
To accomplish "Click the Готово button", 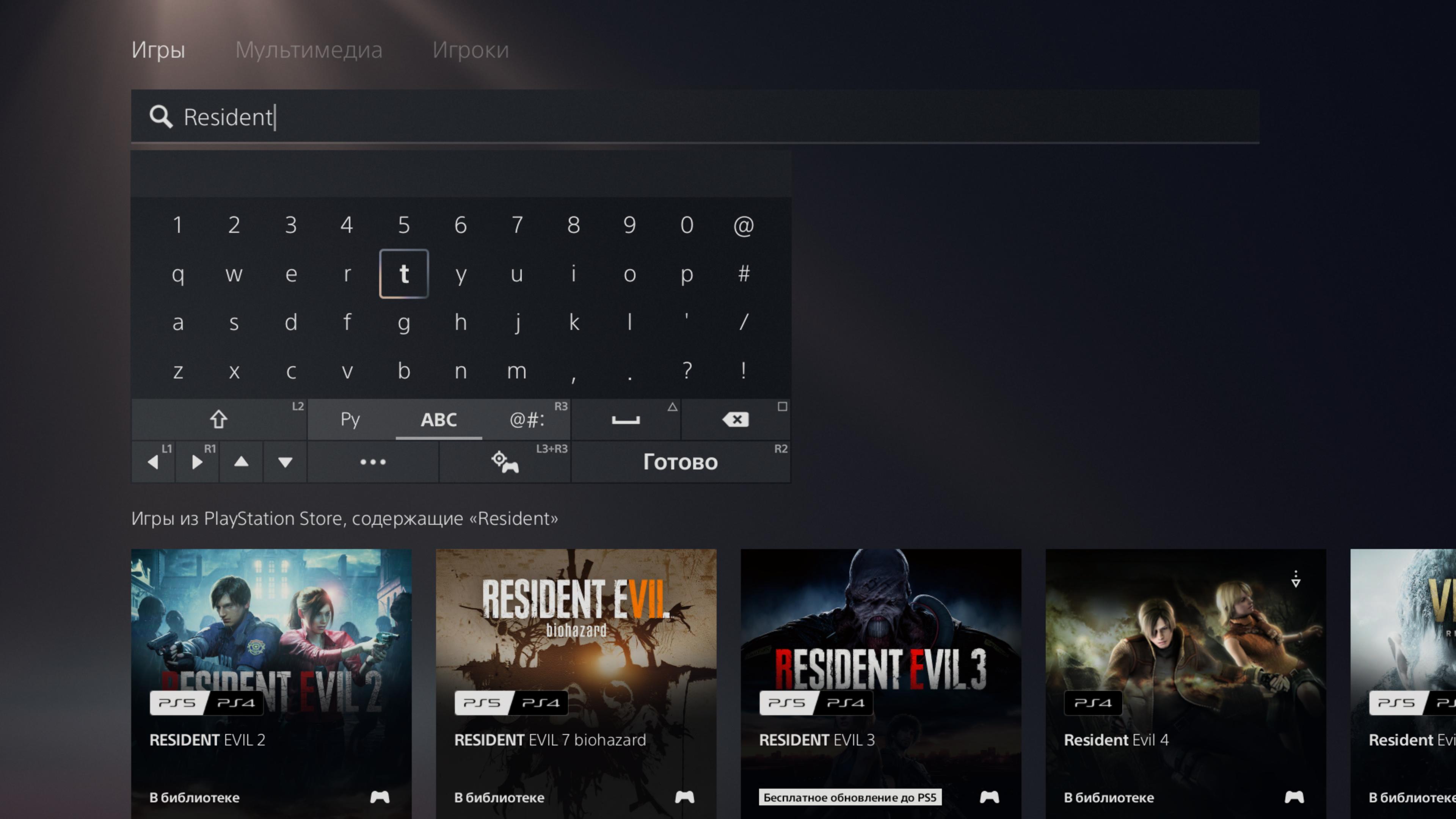I will [x=681, y=462].
